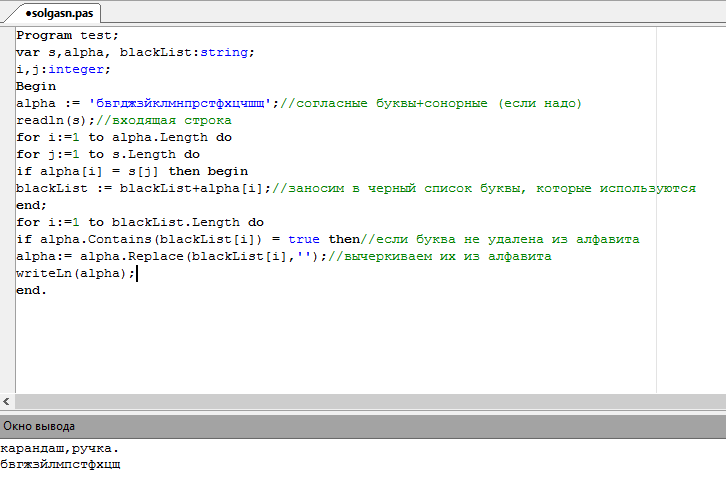Select the Окно вывода panel header

click(x=363, y=426)
